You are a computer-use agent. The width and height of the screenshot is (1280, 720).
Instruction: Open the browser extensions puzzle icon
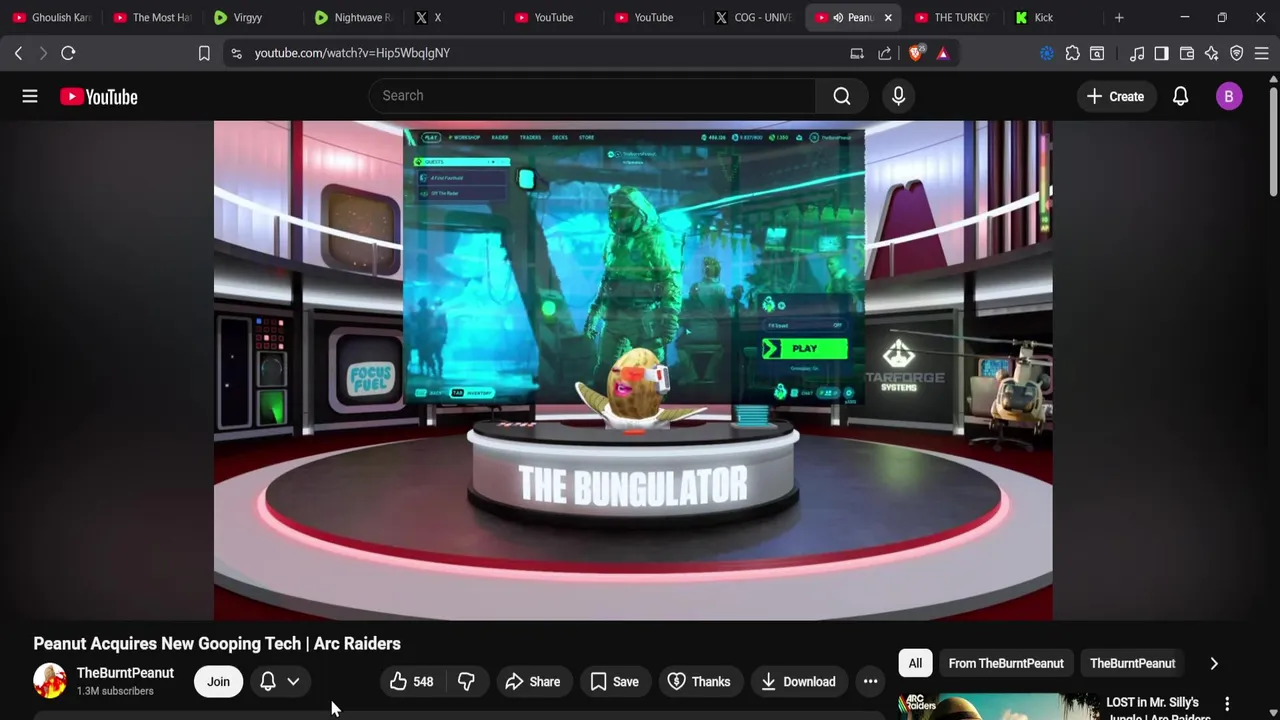coord(1072,53)
